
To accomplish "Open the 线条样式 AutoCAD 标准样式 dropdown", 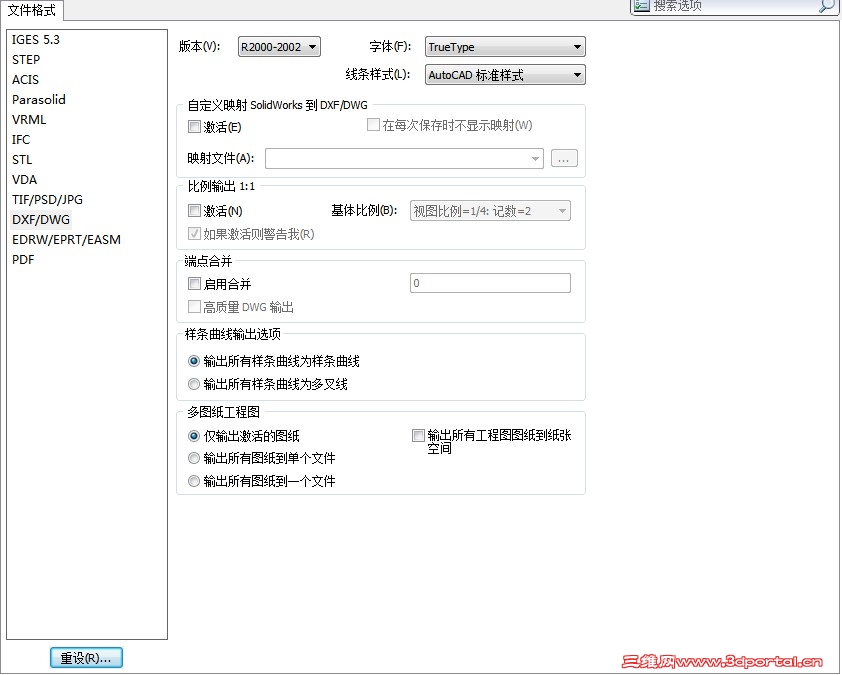I will pos(578,74).
